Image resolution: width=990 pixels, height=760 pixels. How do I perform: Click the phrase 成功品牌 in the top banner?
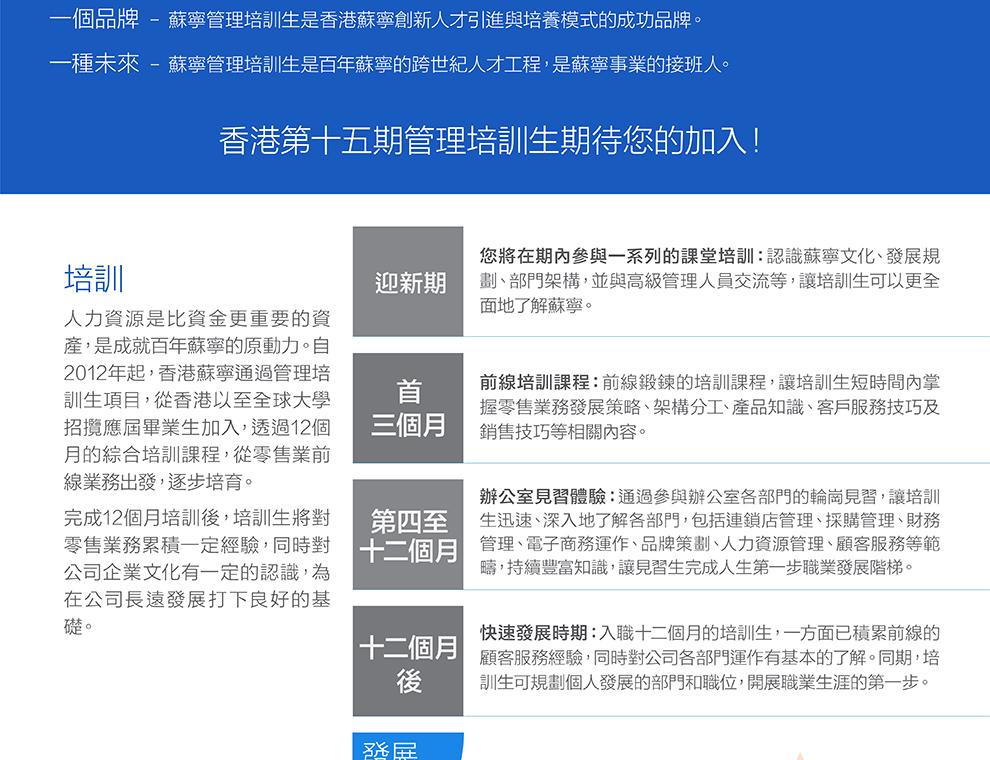pyautogui.click(x=654, y=20)
